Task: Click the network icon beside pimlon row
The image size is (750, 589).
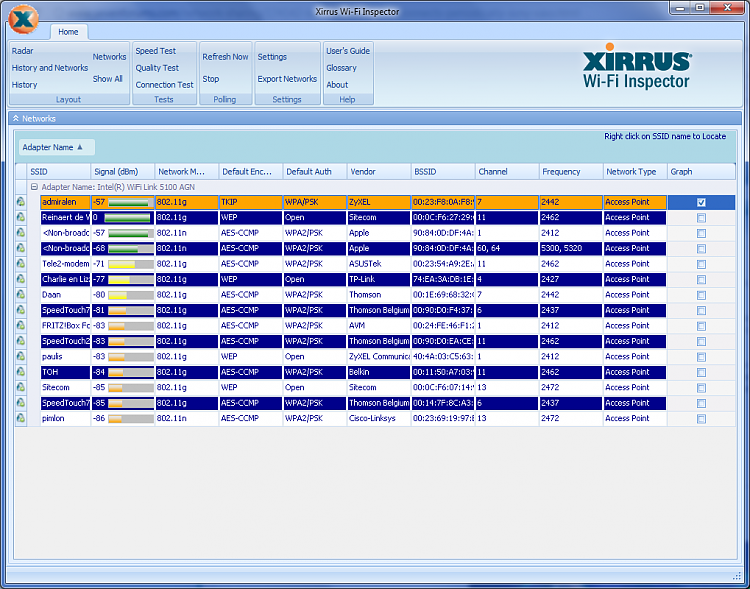Action: pyautogui.click(x=21, y=418)
